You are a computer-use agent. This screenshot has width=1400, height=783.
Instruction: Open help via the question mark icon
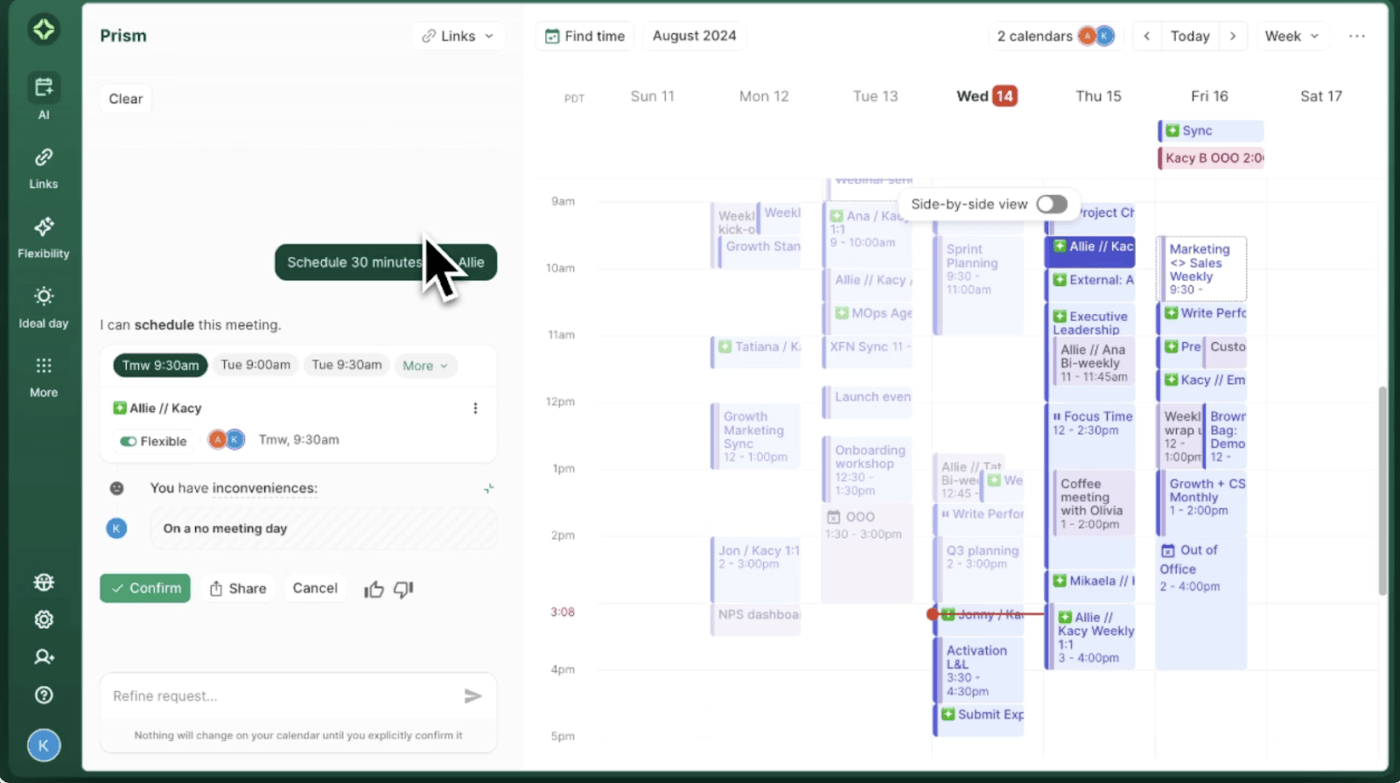(x=43, y=695)
